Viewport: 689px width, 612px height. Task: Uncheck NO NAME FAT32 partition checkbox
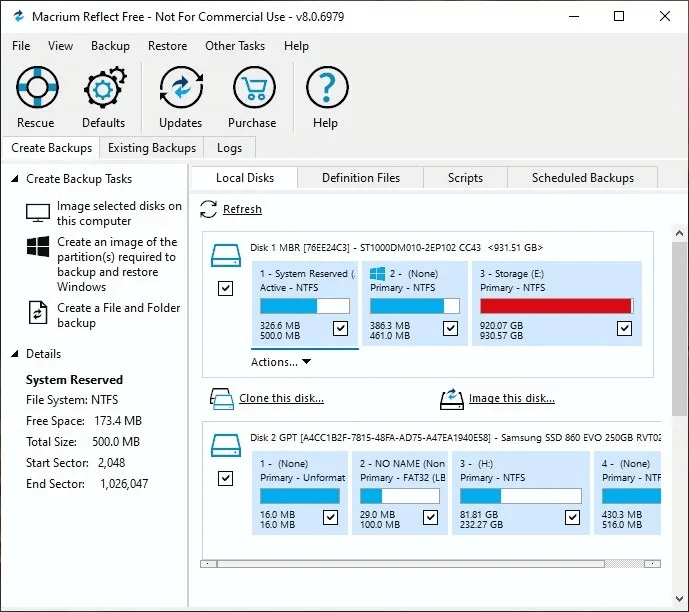click(430, 518)
